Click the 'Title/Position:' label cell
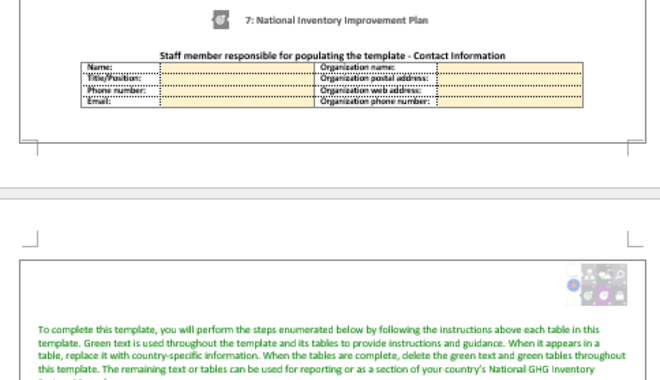The height and width of the screenshot is (380, 660). pyautogui.click(x=120, y=79)
